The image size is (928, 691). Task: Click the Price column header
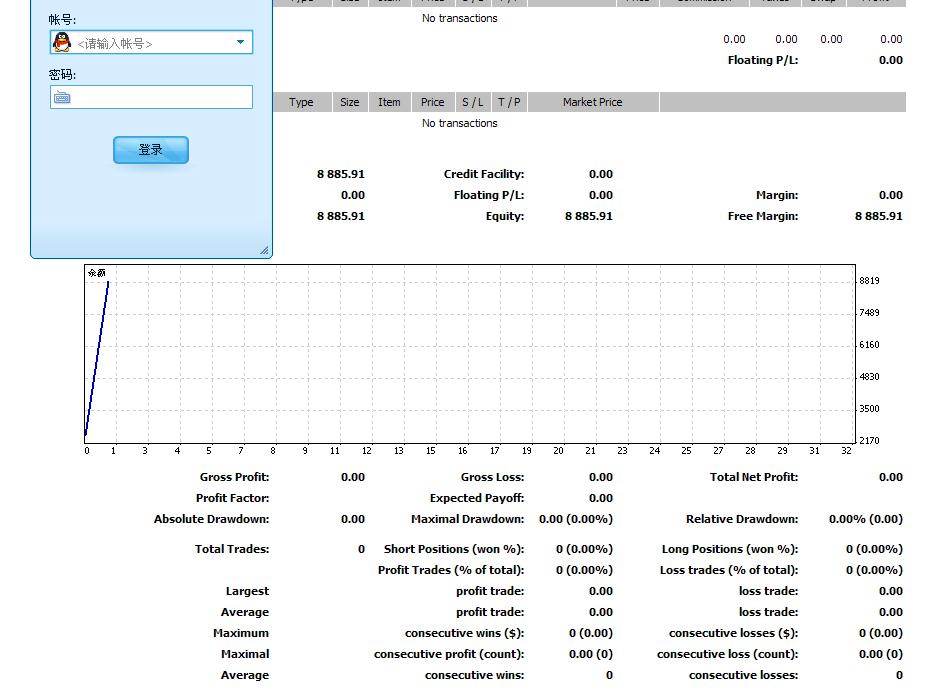[x=432, y=102]
